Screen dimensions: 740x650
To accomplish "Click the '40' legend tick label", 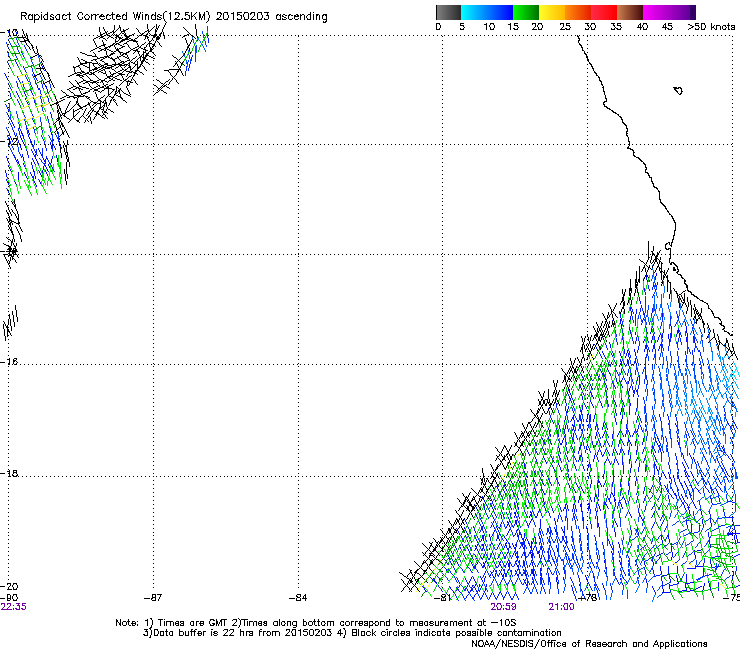I will pos(642,27).
